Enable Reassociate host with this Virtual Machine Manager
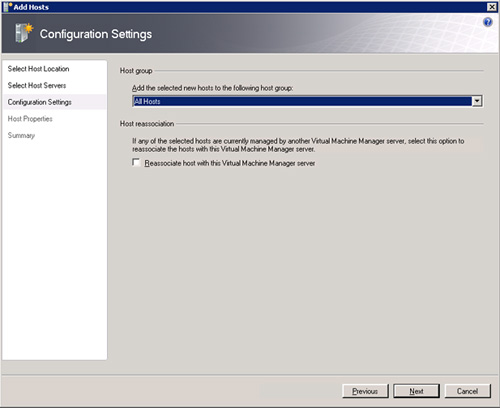The width and height of the screenshot is (500, 408). 136,162
